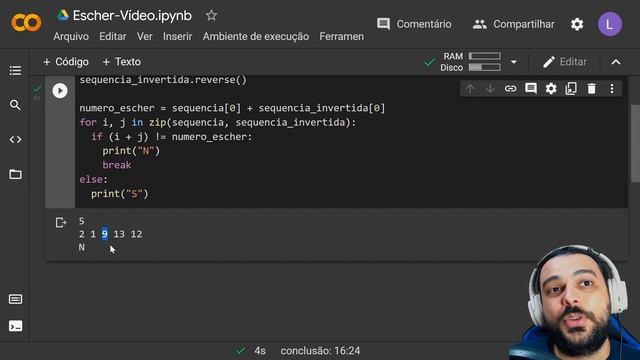Open the table of contents sidebar icon
This screenshot has width=640, height=360.
pyautogui.click(x=16, y=70)
